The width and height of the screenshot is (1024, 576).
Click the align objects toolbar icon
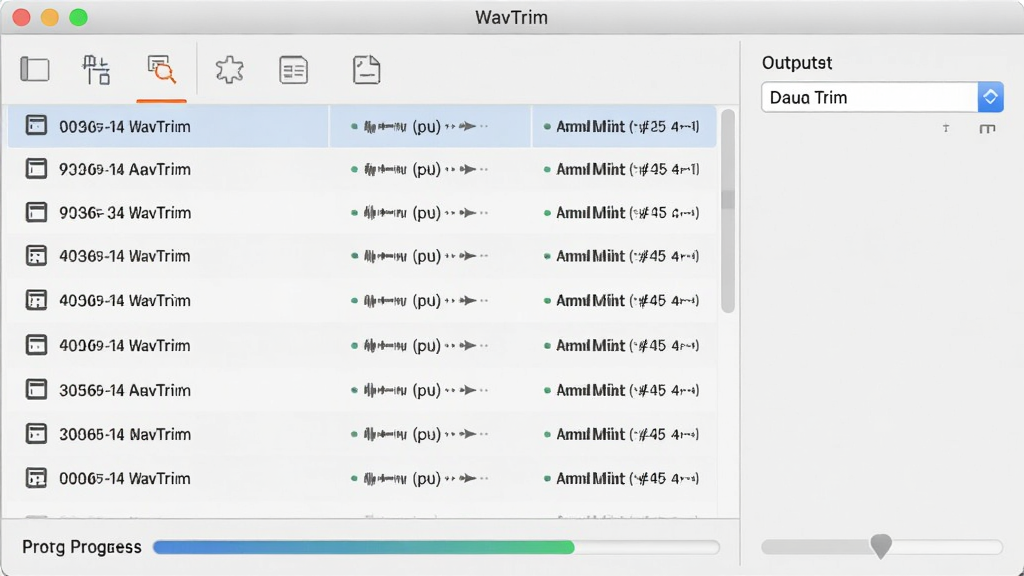pyautogui.click(x=97, y=70)
